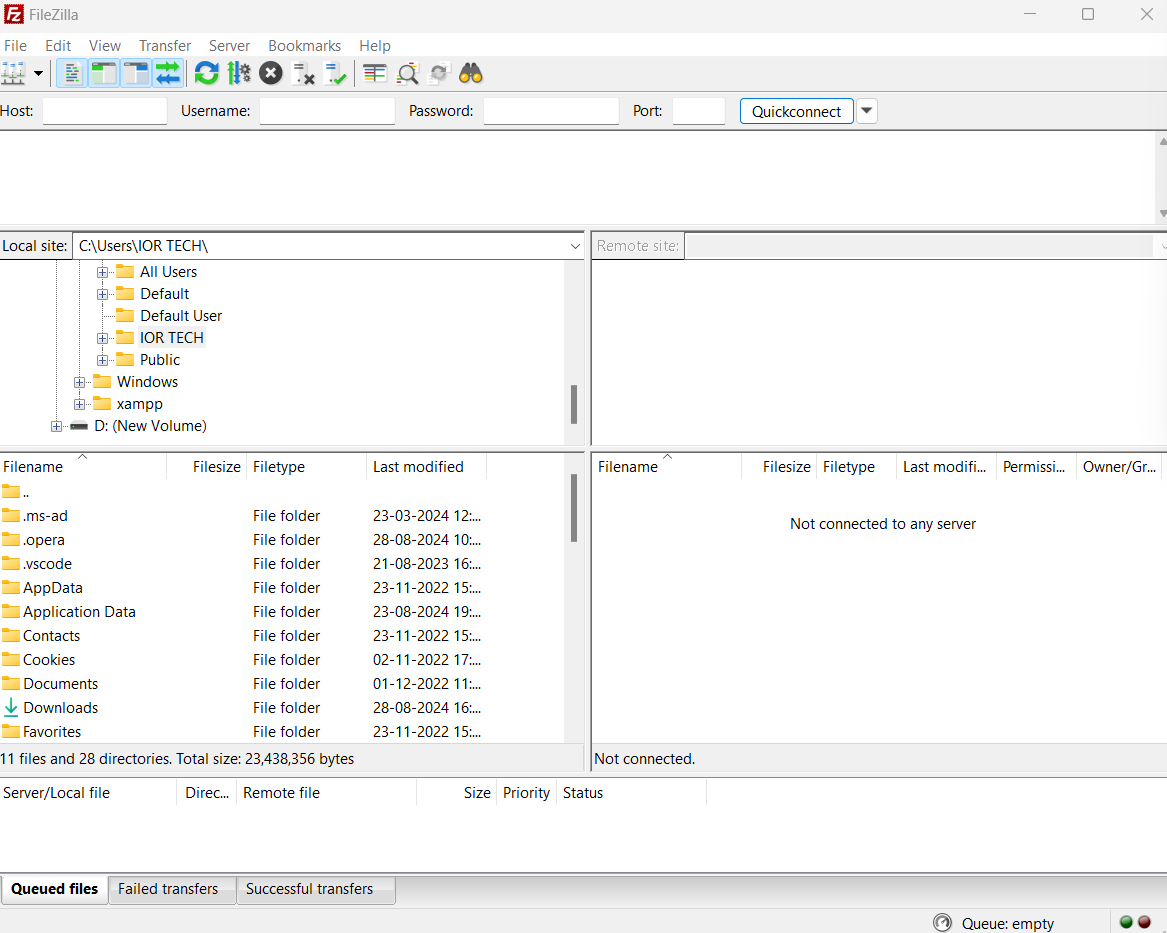Open the Transfer menu
The image size is (1167, 933).
pos(165,45)
